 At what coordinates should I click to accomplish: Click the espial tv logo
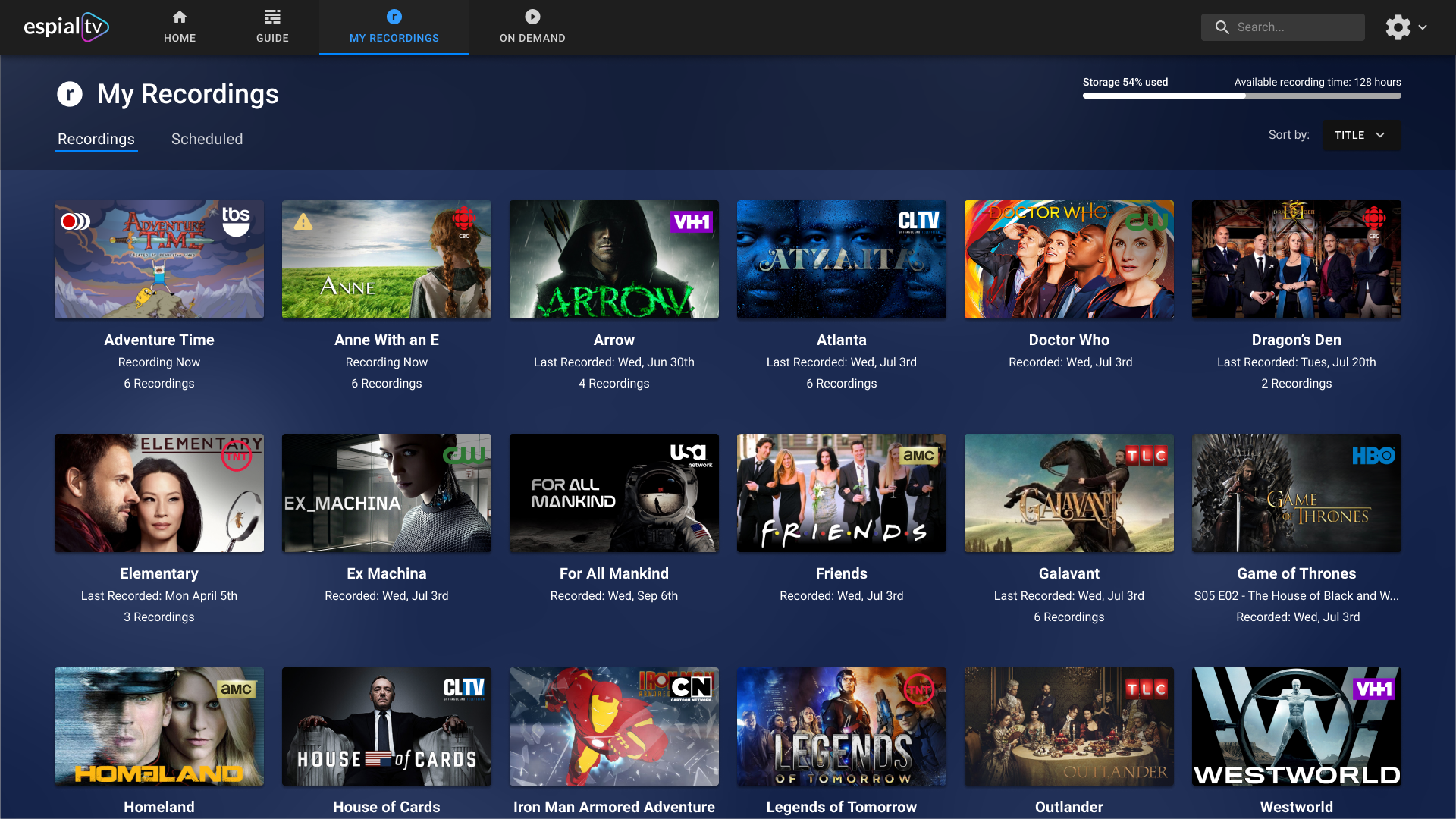pos(67,27)
